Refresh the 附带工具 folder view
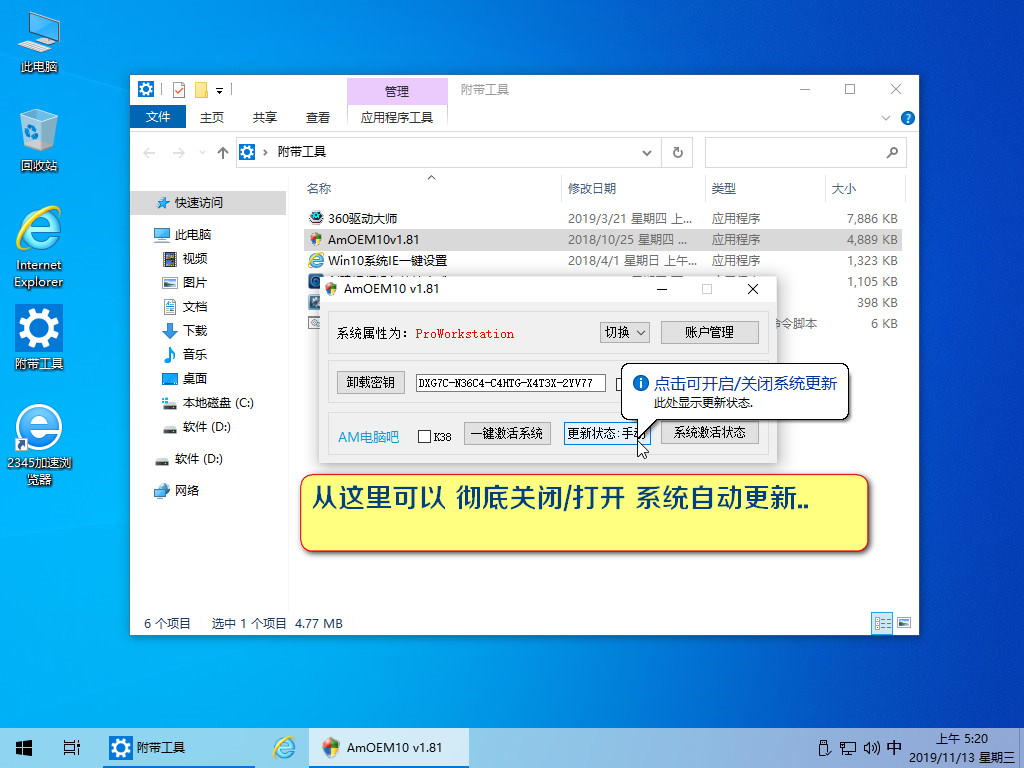The height and width of the screenshot is (768, 1024). click(x=677, y=153)
